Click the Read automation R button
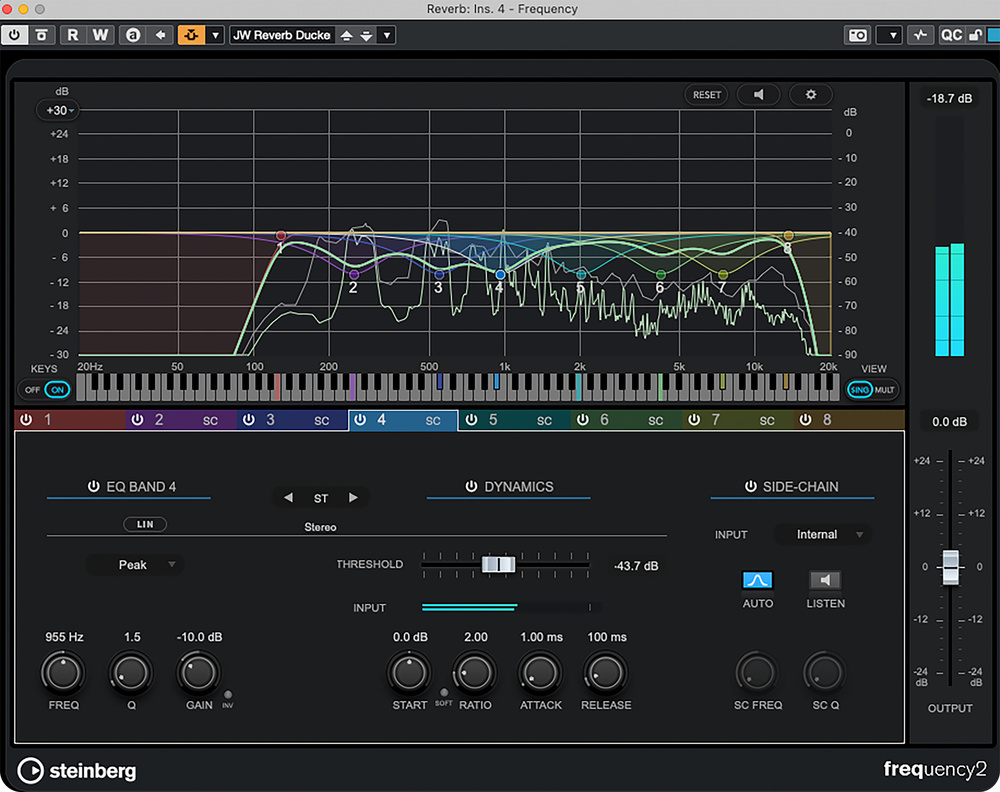 pyautogui.click(x=73, y=35)
